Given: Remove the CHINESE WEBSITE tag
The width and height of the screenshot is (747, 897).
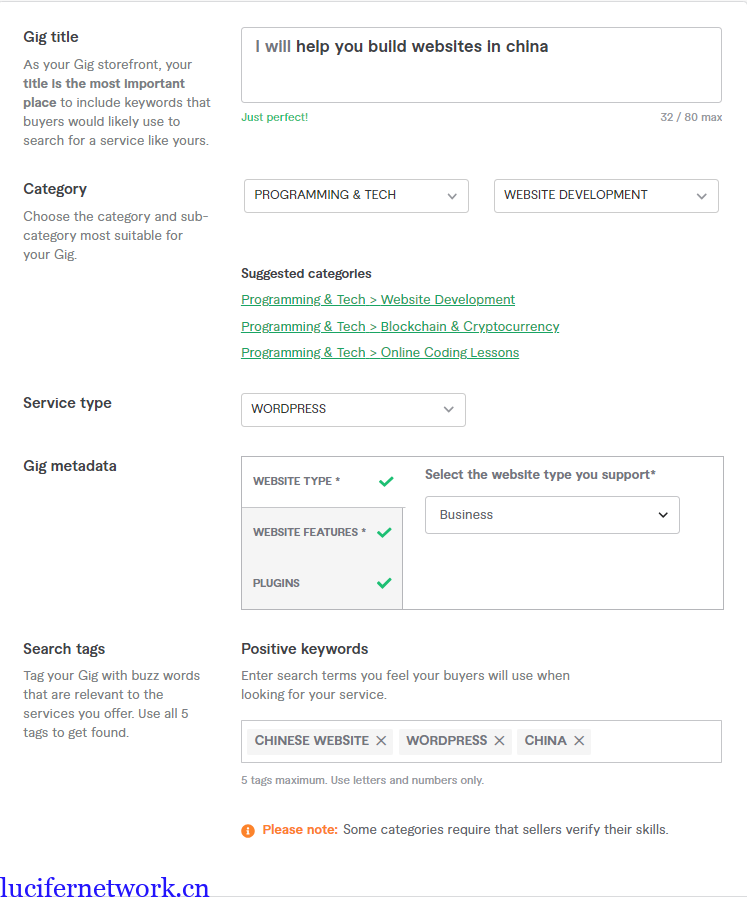Looking at the screenshot, I should [381, 741].
